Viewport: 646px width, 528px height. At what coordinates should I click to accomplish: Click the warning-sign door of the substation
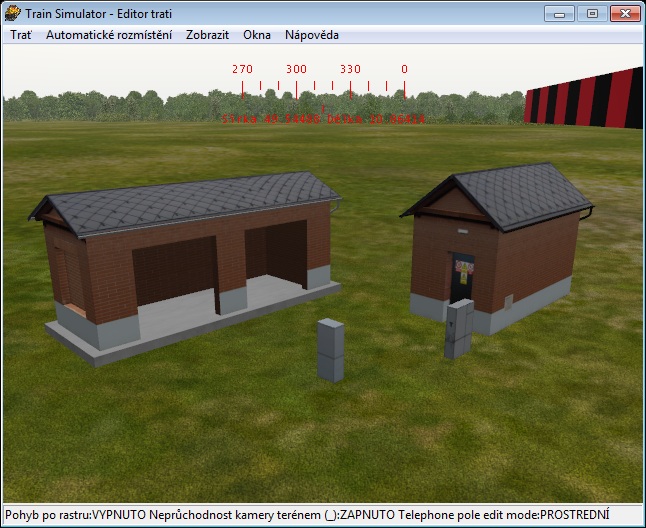click(x=462, y=277)
